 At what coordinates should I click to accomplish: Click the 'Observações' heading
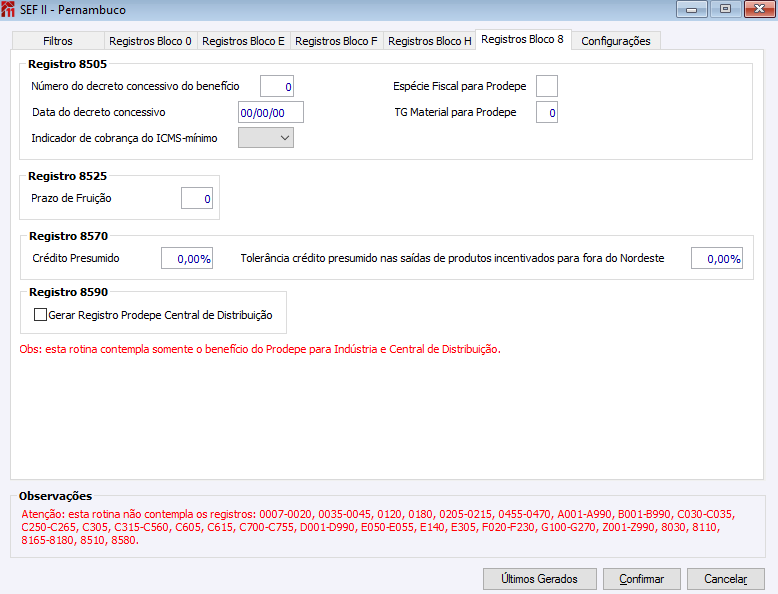[56, 496]
